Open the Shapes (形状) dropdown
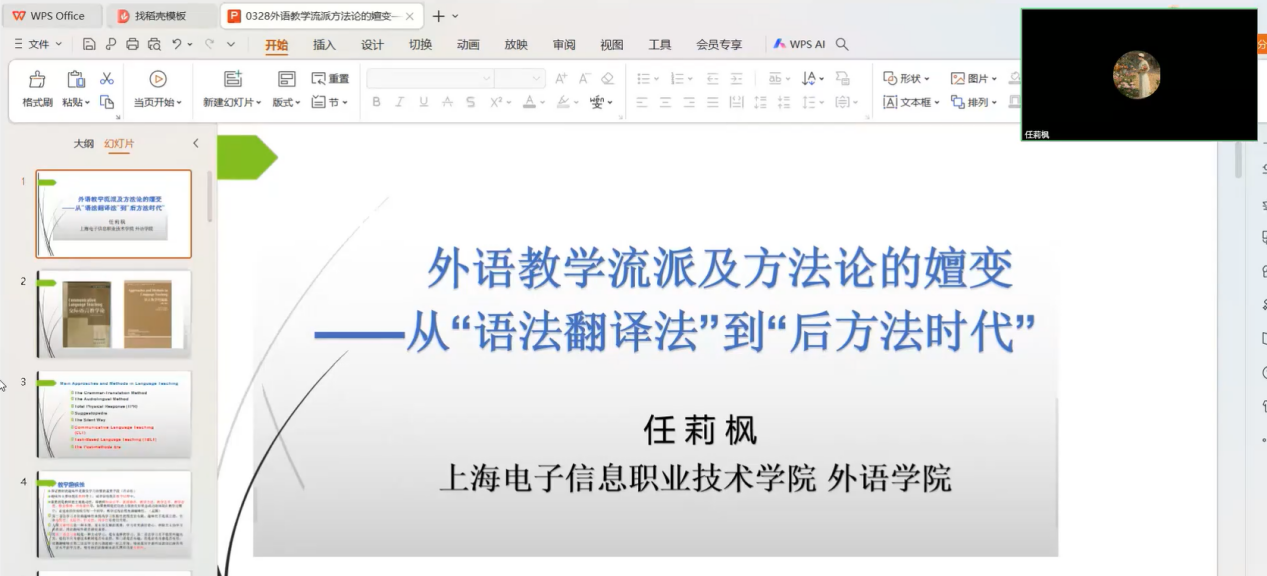 click(x=906, y=78)
